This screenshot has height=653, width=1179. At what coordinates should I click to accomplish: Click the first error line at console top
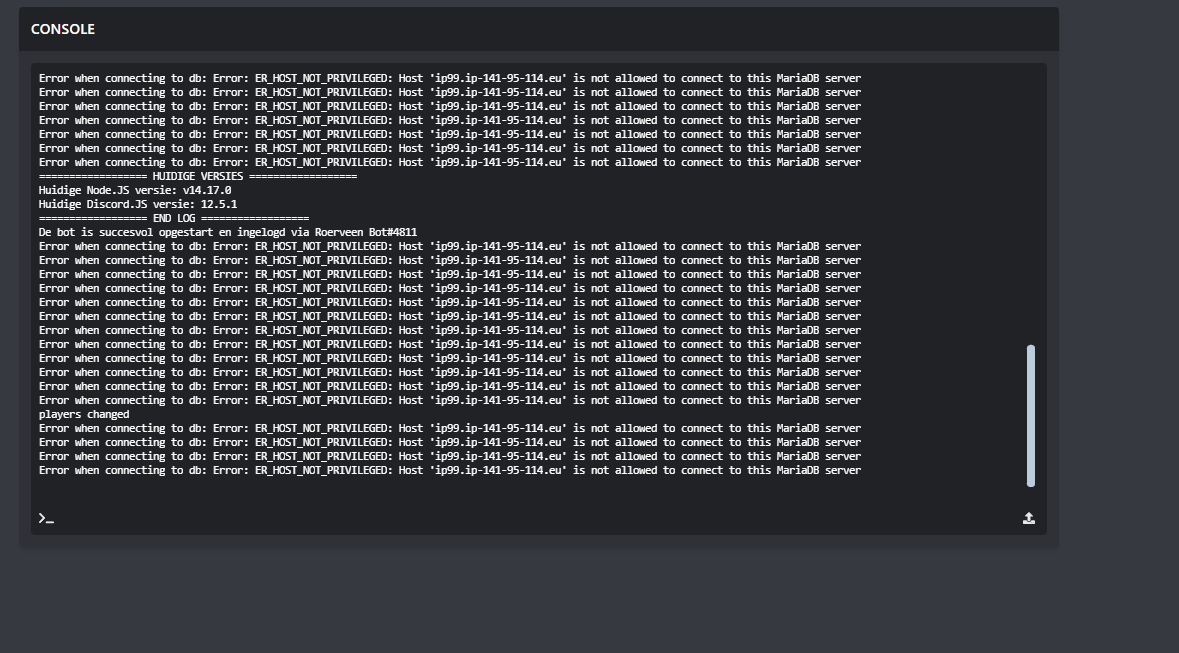[x=449, y=78]
